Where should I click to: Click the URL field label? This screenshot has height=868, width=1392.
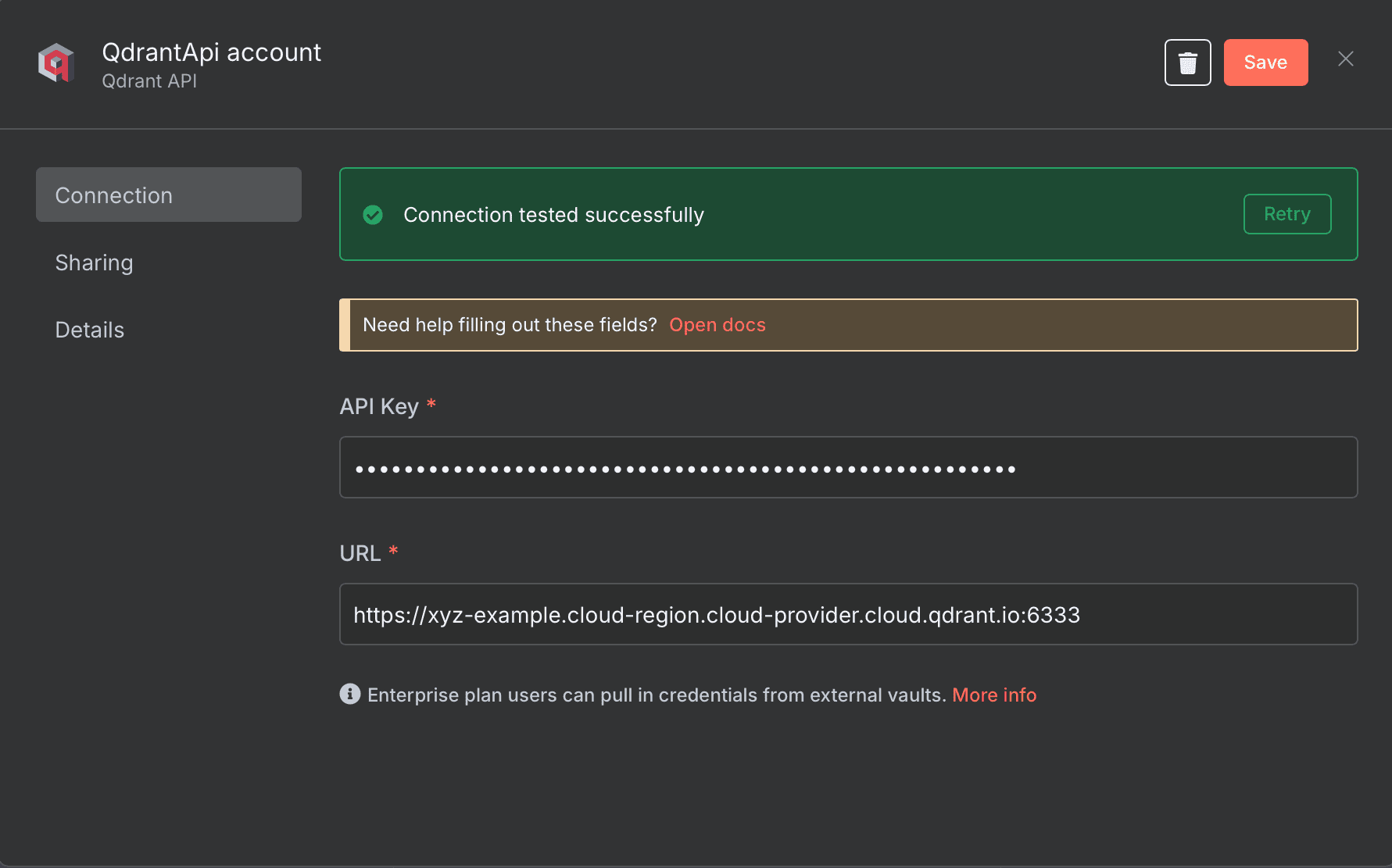point(360,553)
